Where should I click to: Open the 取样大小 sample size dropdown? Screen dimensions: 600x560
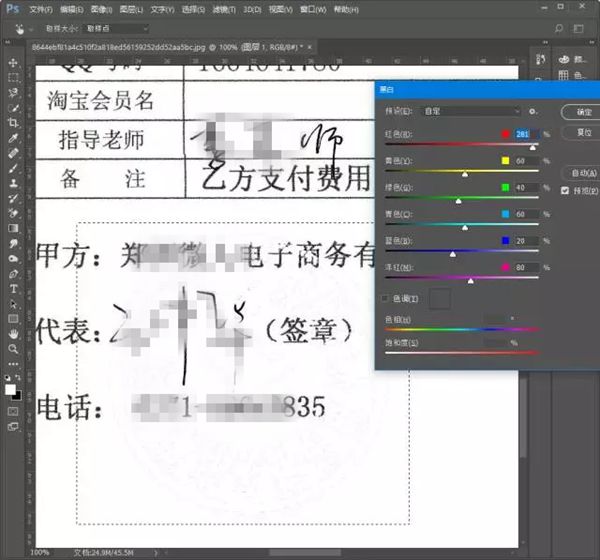coord(116,29)
